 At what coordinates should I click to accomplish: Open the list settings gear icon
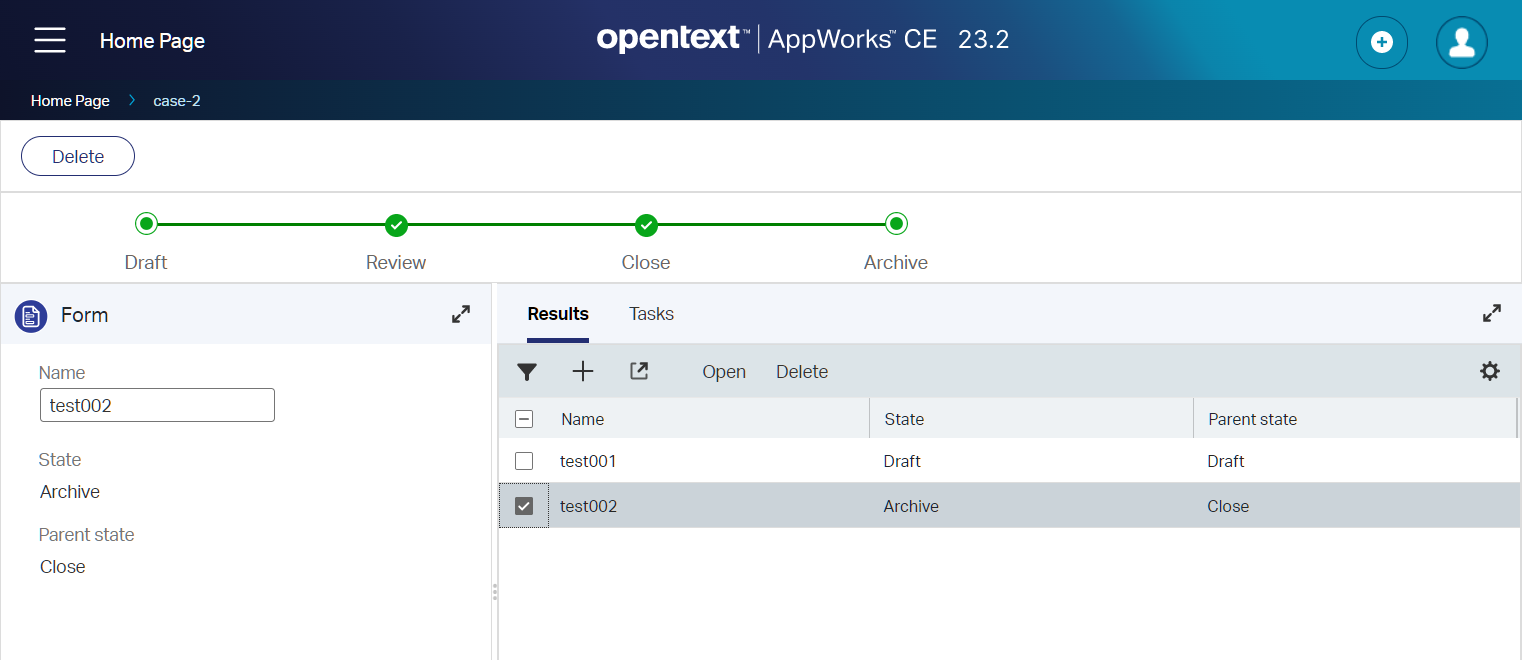1489,372
